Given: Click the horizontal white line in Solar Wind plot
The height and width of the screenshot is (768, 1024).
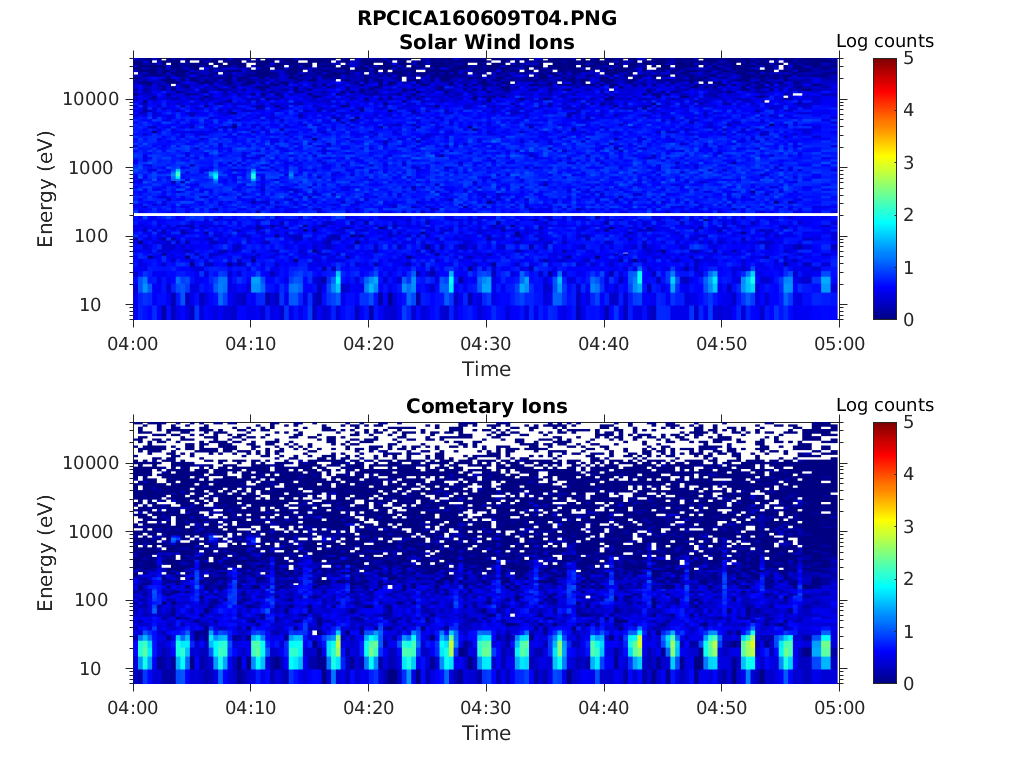Looking at the screenshot, I should point(486,214).
